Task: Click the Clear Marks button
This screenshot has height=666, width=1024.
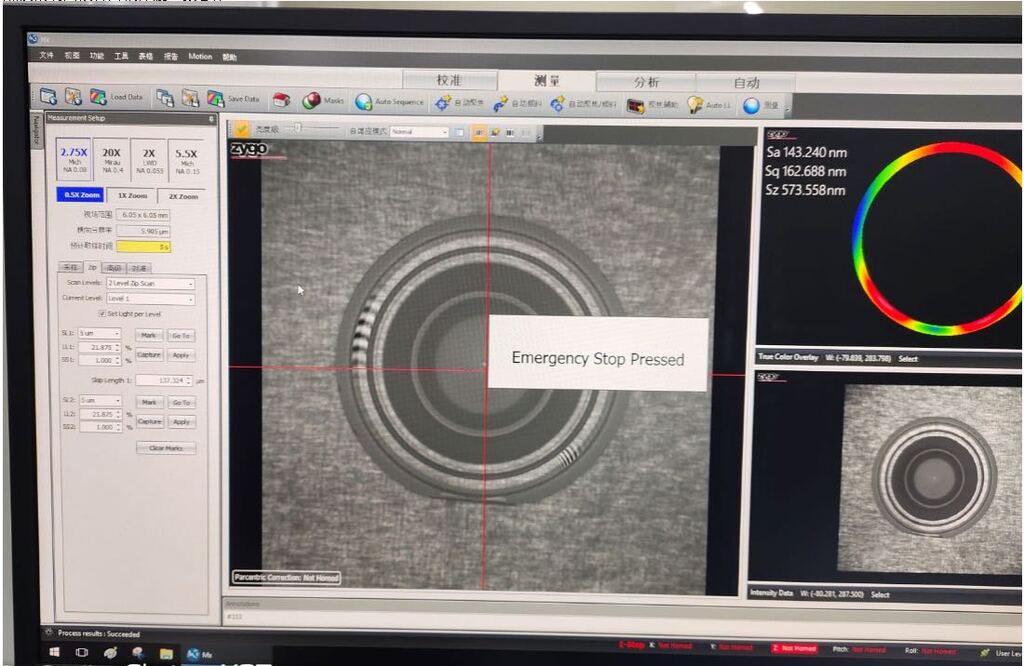Action: [165, 448]
